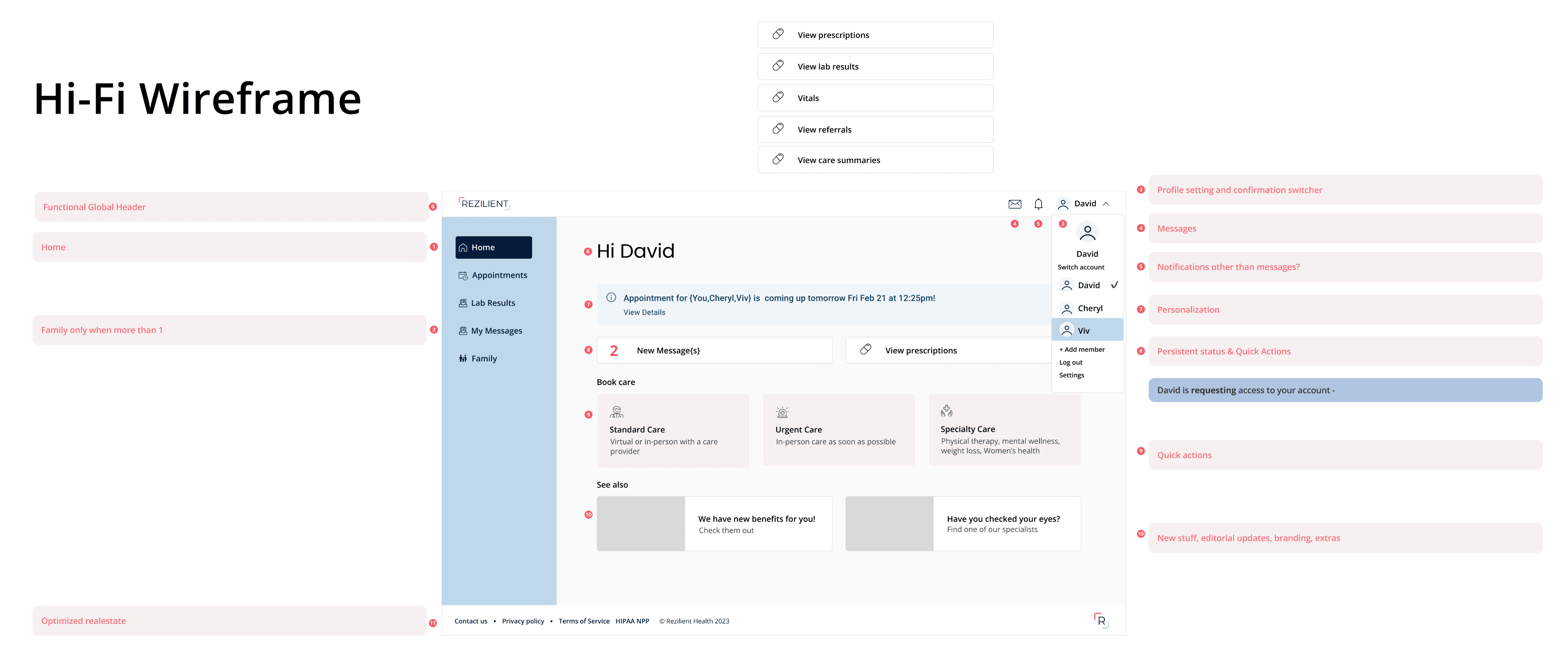This screenshot has height=656, width=1568.
Task: Click the New Message(s) card
Action: pos(714,351)
